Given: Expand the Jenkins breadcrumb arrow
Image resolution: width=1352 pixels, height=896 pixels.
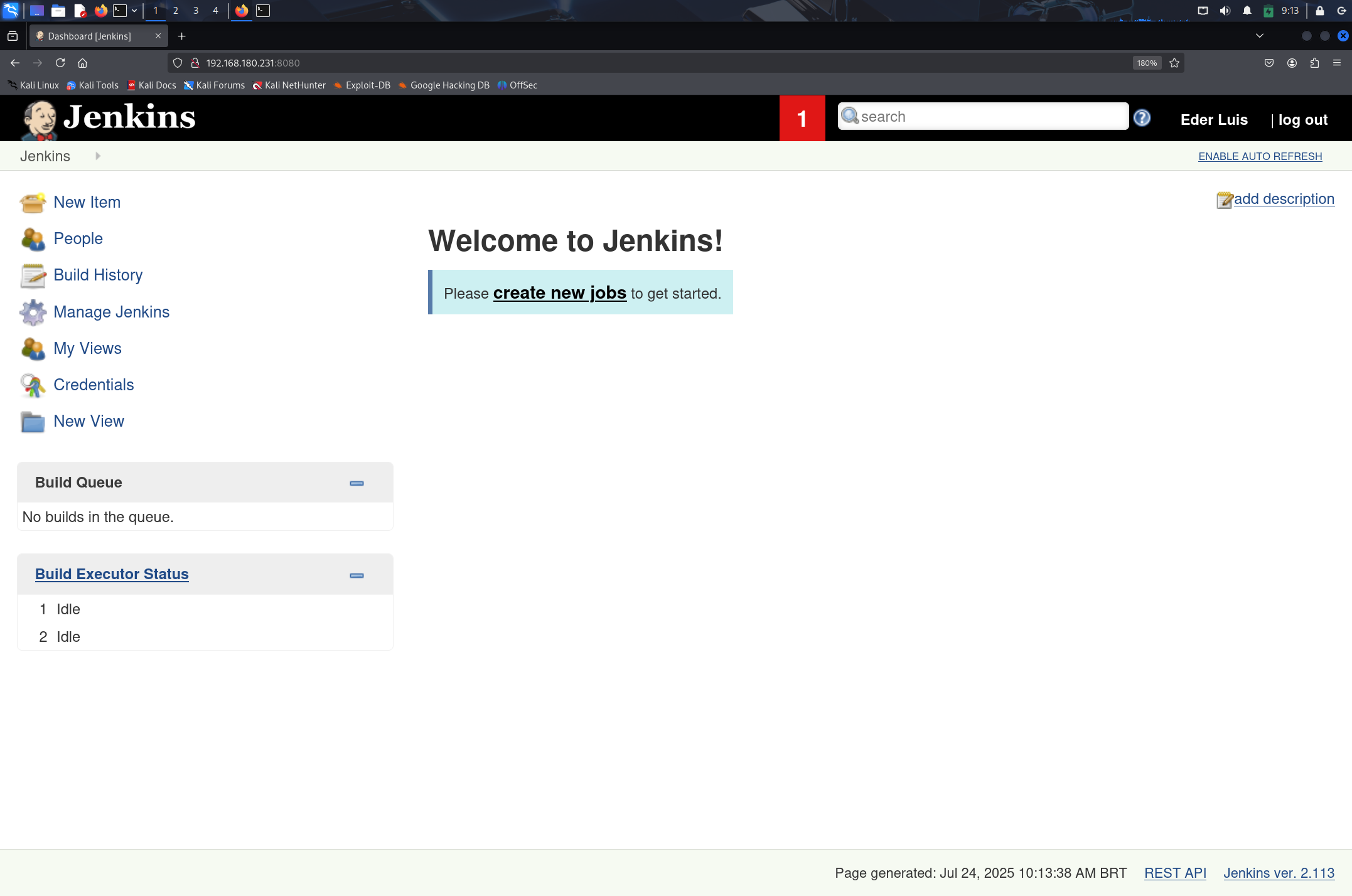Looking at the screenshot, I should pyautogui.click(x=98, y=156).
